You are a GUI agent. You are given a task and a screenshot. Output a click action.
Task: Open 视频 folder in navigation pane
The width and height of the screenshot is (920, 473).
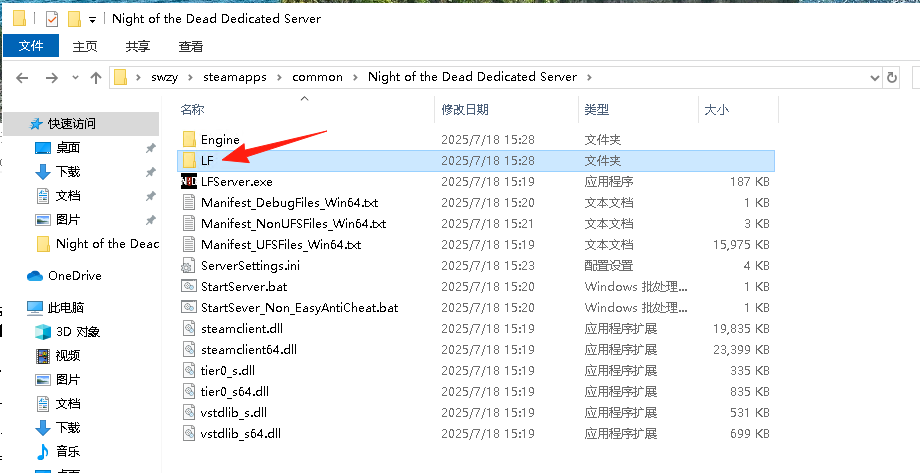point(58,356)
